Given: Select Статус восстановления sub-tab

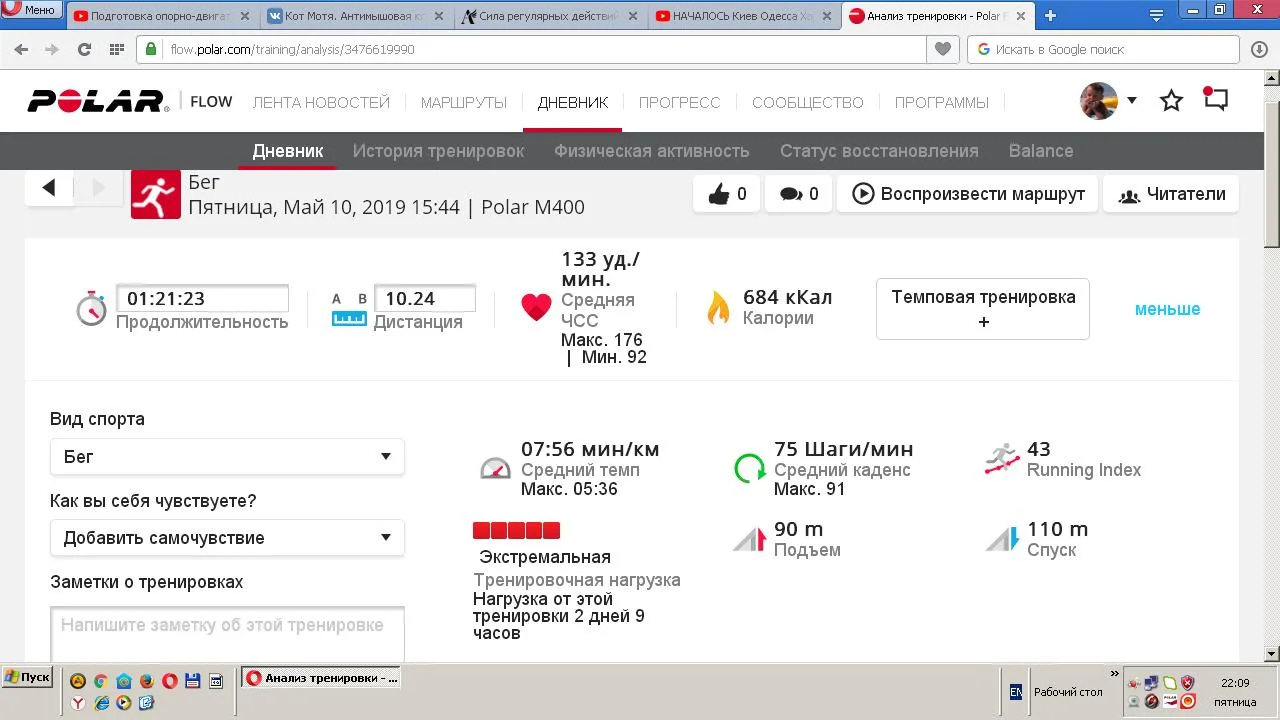Looking at the screenshot, I should coord(879,151).
